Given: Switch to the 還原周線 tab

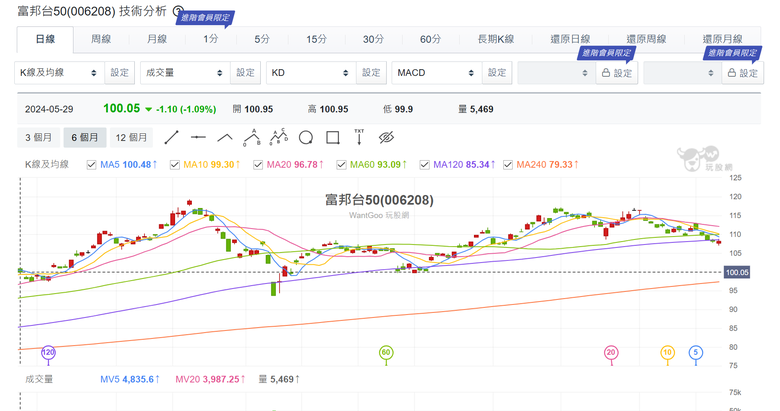Looking at the screenshot, I should (x=646, y=39).
